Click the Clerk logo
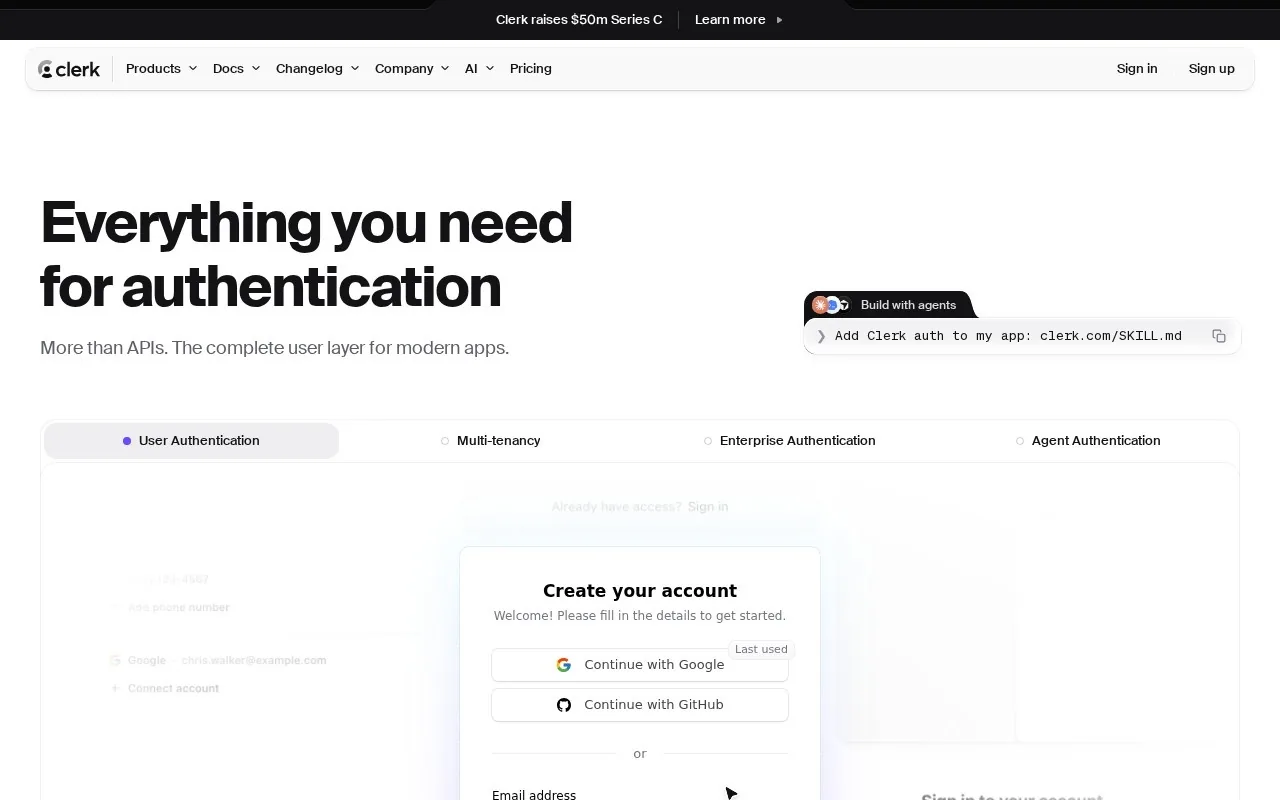This screenshot has width=1280, height=800. pyautogui.click(x=69, y=69)
